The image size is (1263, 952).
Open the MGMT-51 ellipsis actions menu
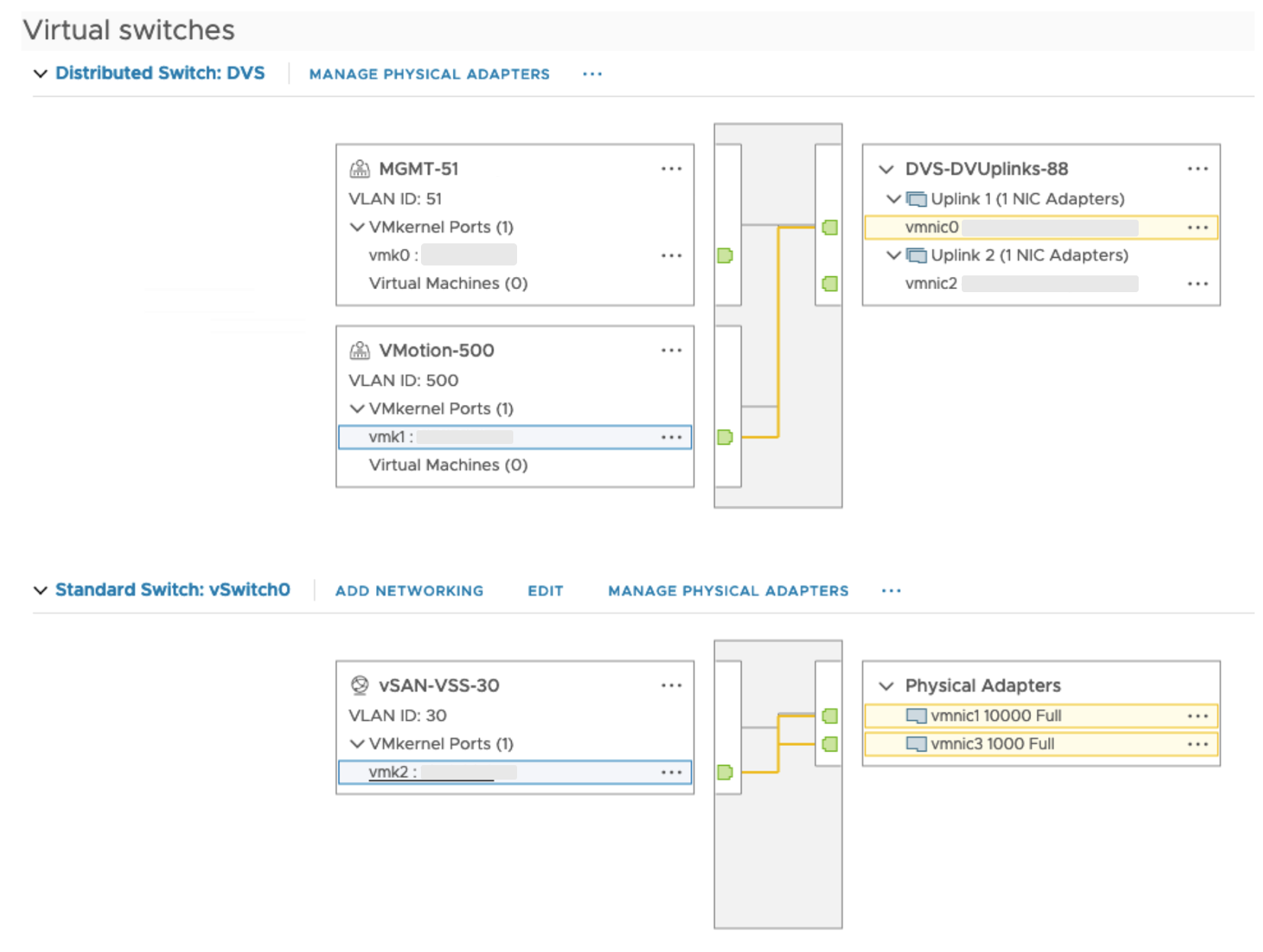[x=671, y=169]
